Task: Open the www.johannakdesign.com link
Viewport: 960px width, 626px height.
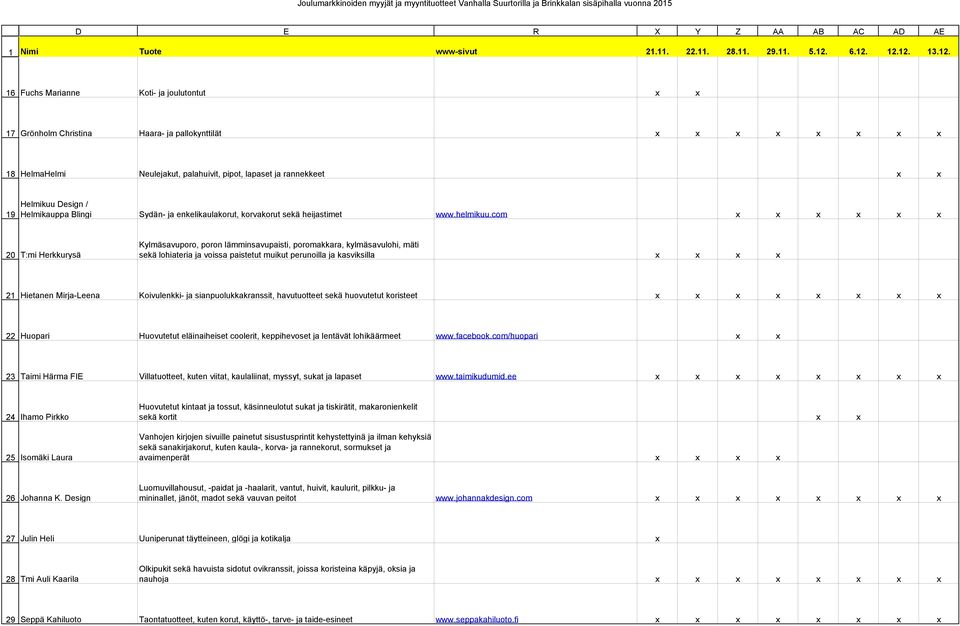Action: (x=484, y=498)
